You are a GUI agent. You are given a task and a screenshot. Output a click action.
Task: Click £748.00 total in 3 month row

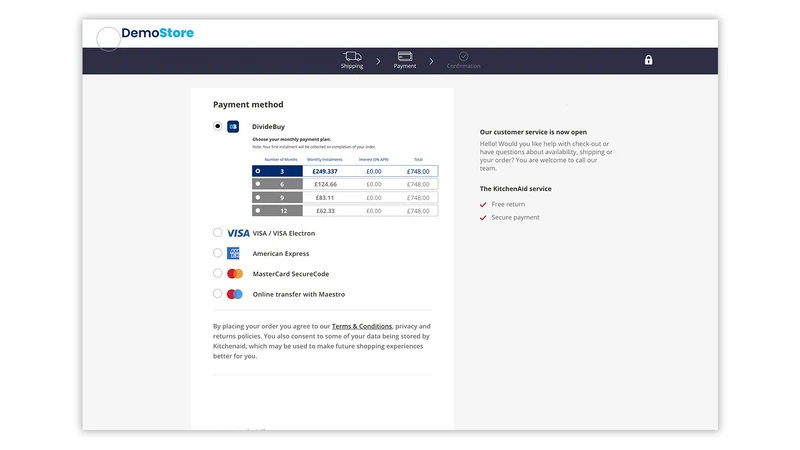click(x=418, y=171)
